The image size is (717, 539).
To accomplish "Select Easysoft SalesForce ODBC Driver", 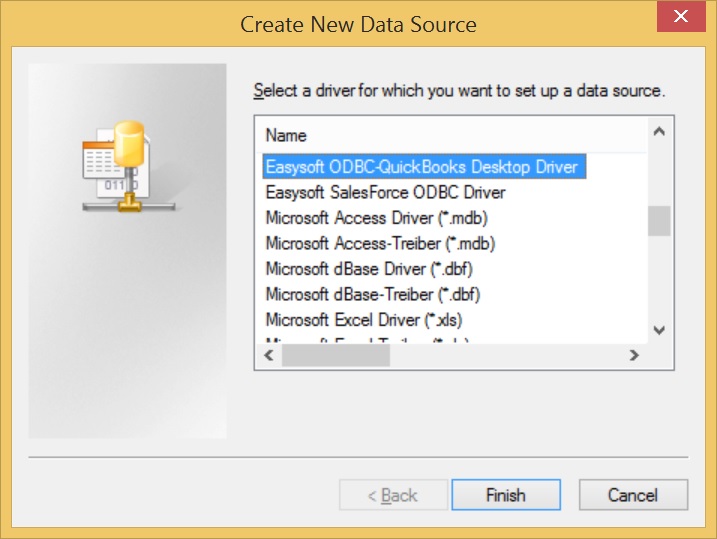I will 385,192.
